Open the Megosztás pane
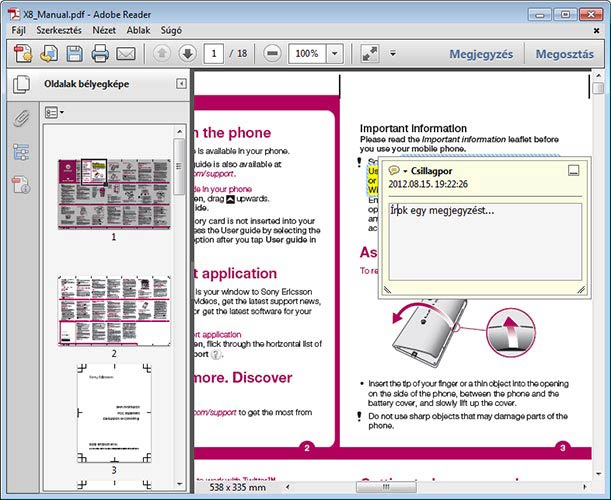Viewport: 611px width, 500px height. [565, 54]
